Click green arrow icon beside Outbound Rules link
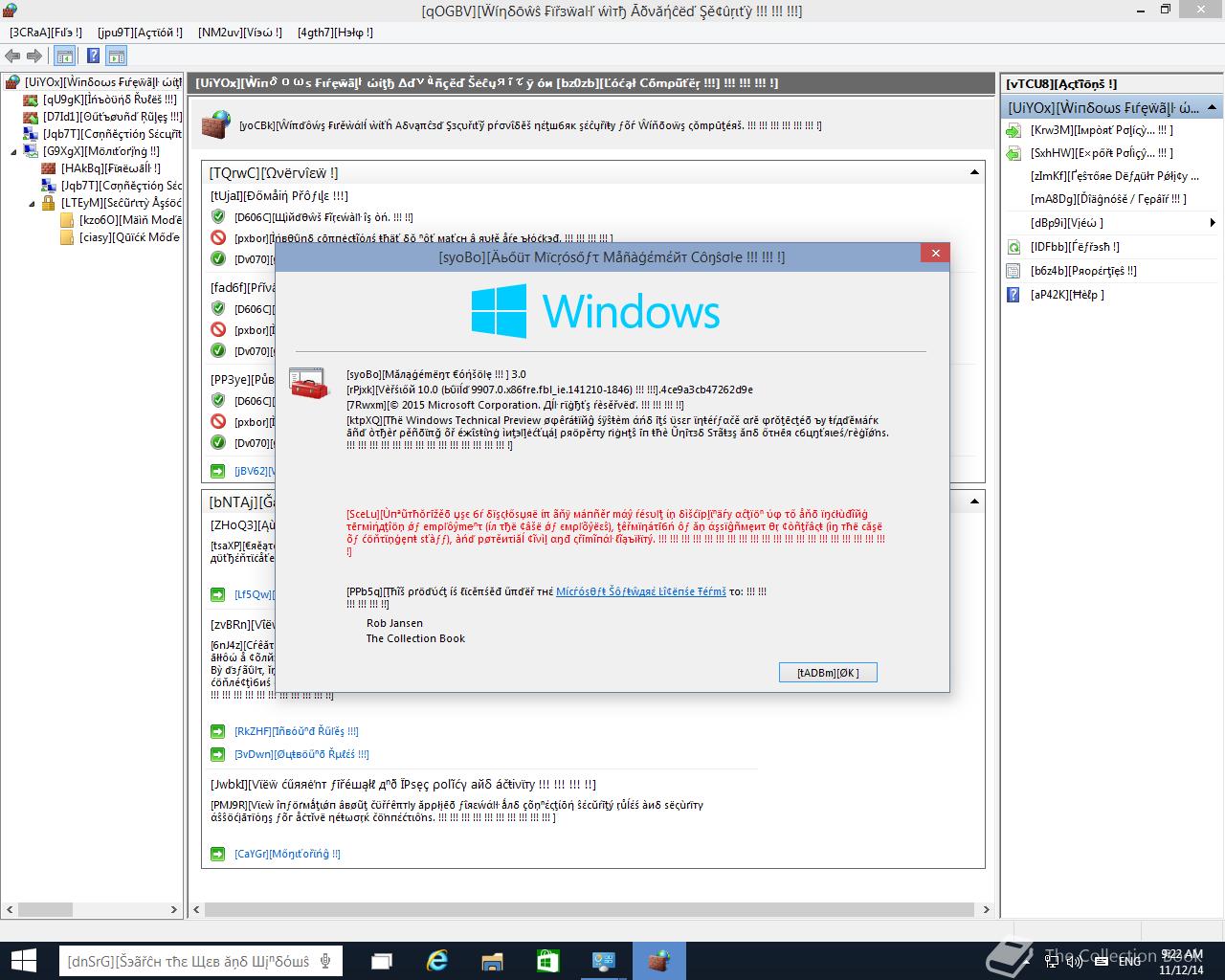Screen dimensions: 1225x980 pyautogui.click(x=217, y=754)
